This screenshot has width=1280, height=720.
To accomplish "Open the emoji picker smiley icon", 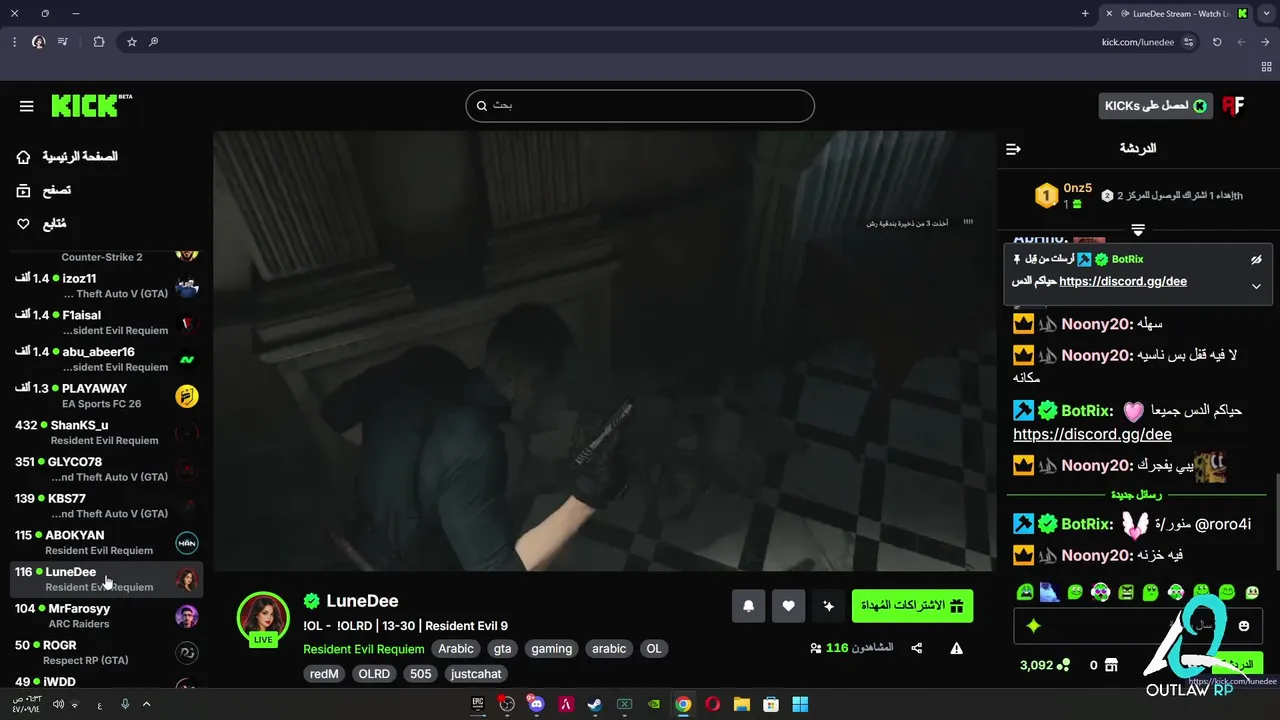I will [x=1244, y=626].
